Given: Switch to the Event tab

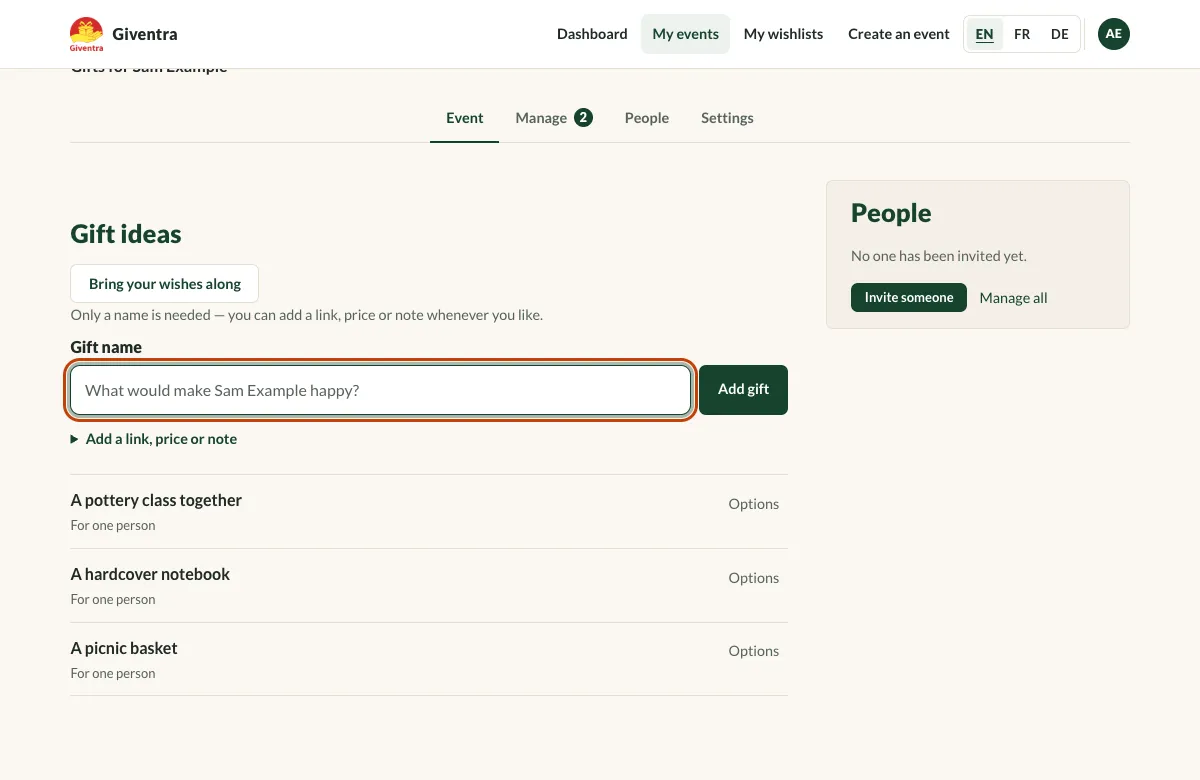Looking at the screenshot, I should 465,118.
